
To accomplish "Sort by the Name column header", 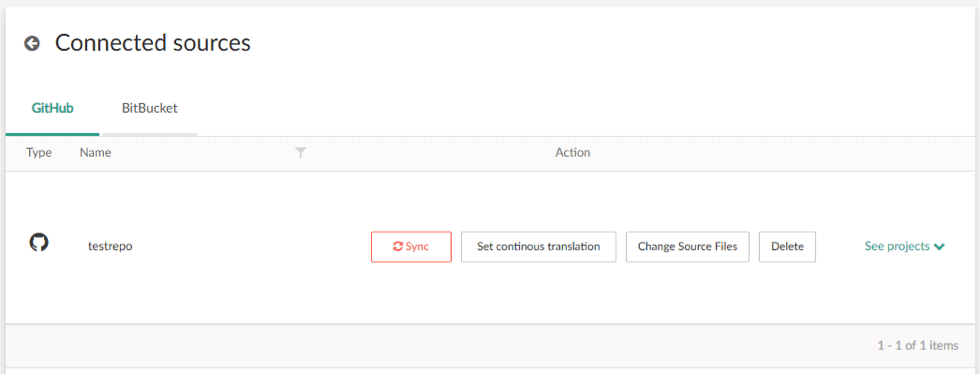I will [96, 152].
